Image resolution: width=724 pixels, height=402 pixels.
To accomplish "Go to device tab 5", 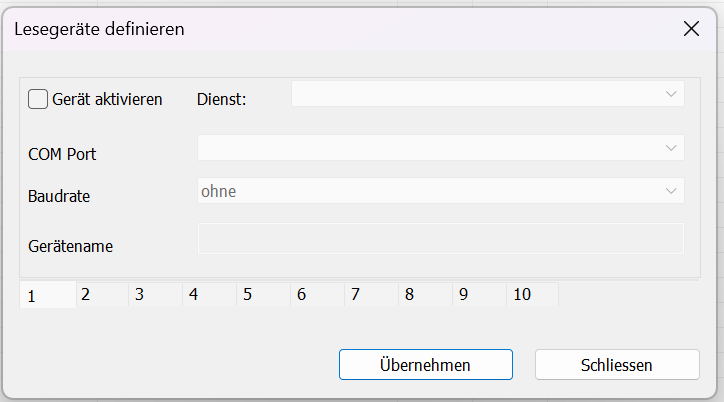I will (x=264, y=294).
